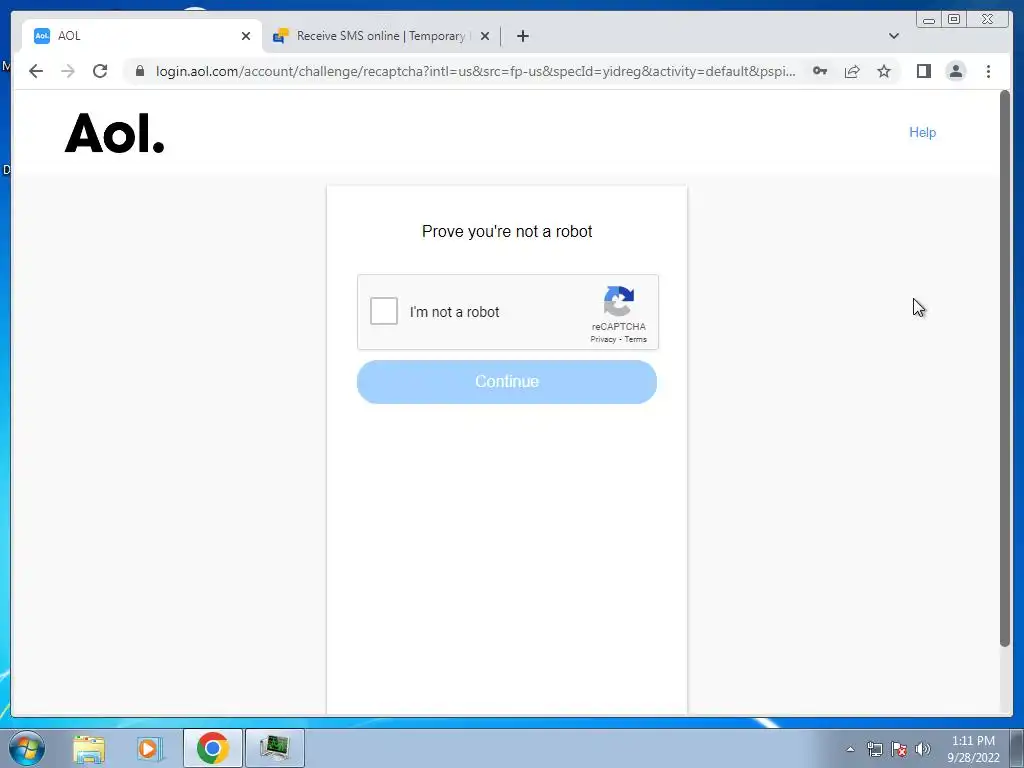Open saved passwords key icon
This screenshot has width=1024, height=768.
[820, 71]
